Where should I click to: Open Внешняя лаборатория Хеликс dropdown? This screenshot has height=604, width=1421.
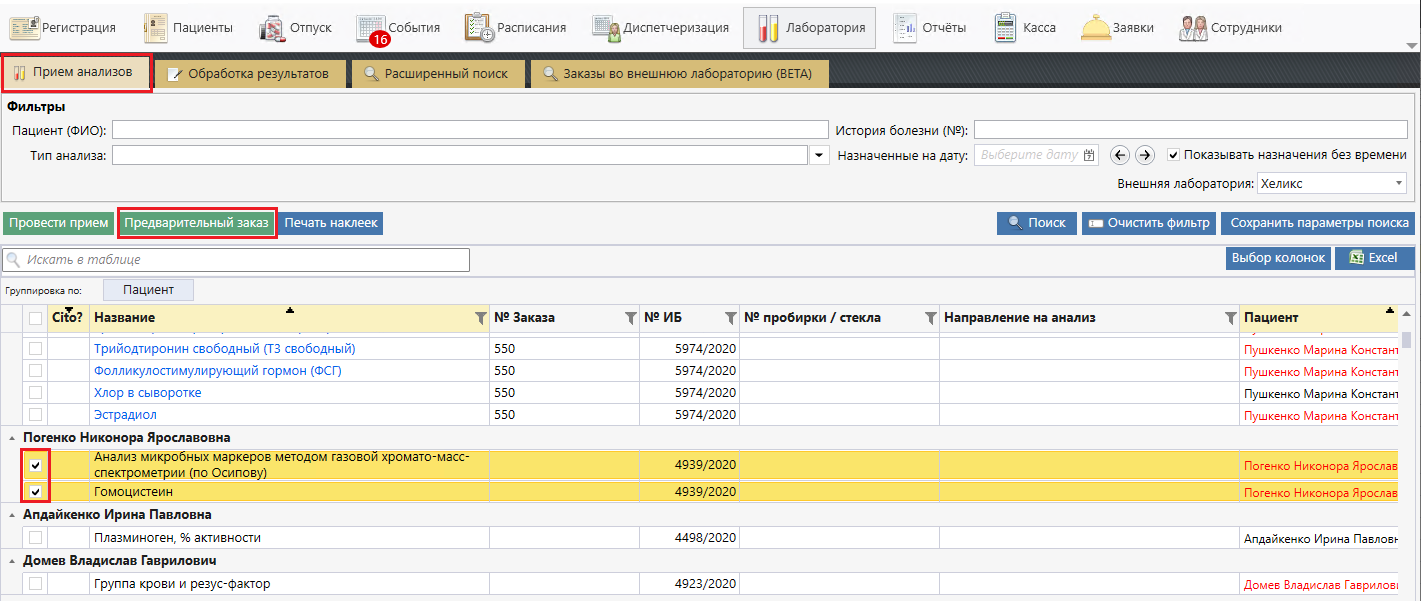pos(1399,184)
